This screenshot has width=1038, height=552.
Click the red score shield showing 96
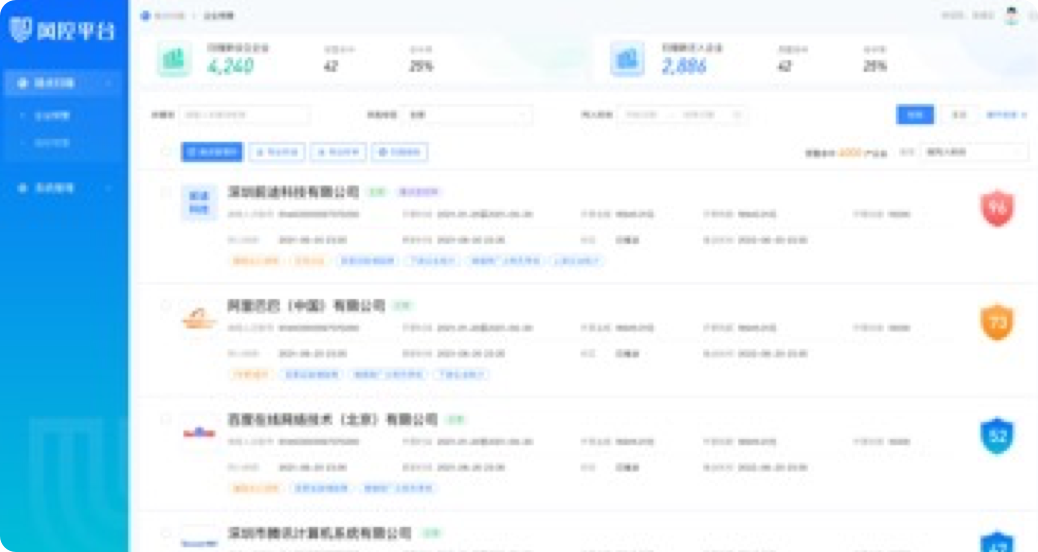pos(997,208)
